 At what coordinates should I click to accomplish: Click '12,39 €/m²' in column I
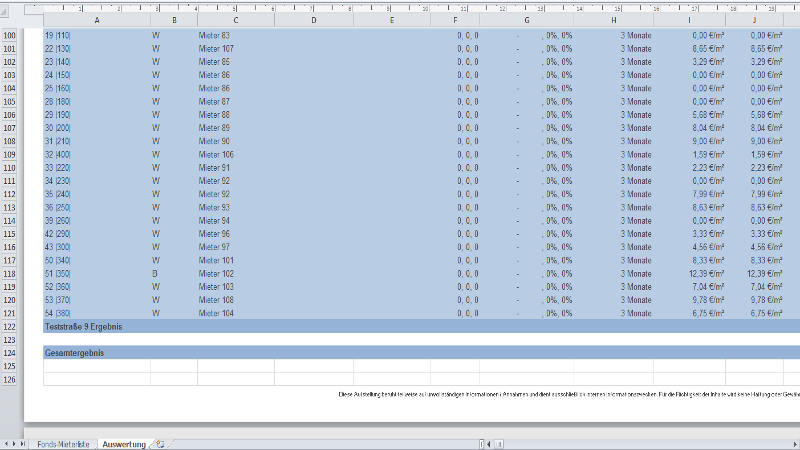[707, 273]
